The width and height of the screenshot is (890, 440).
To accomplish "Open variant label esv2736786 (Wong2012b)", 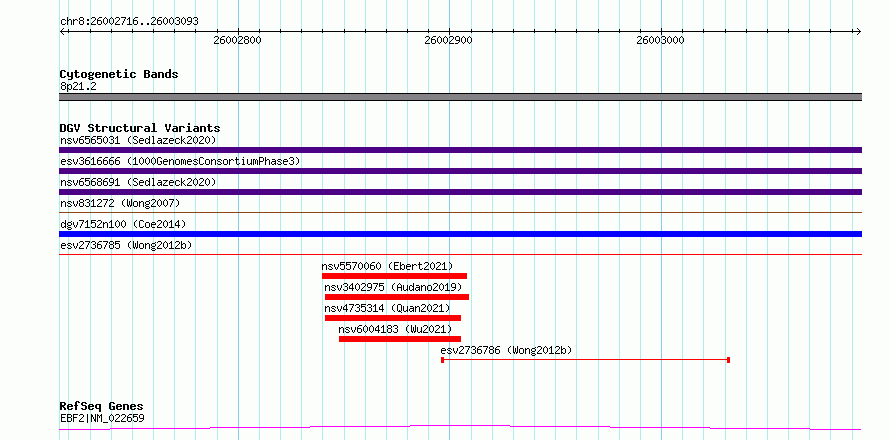I will 506,350.
